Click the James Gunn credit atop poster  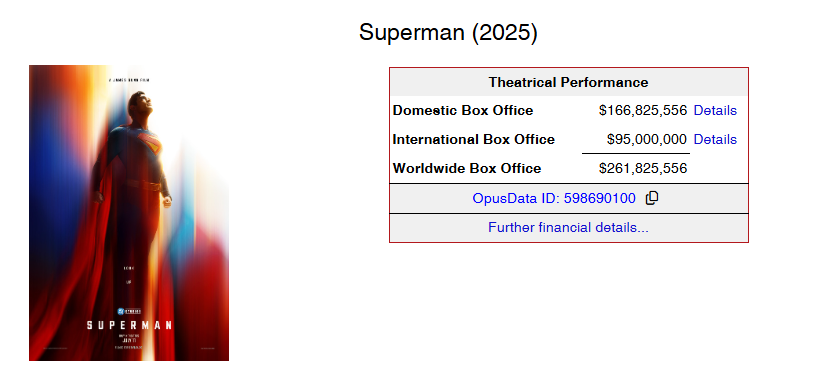(129, 80)
